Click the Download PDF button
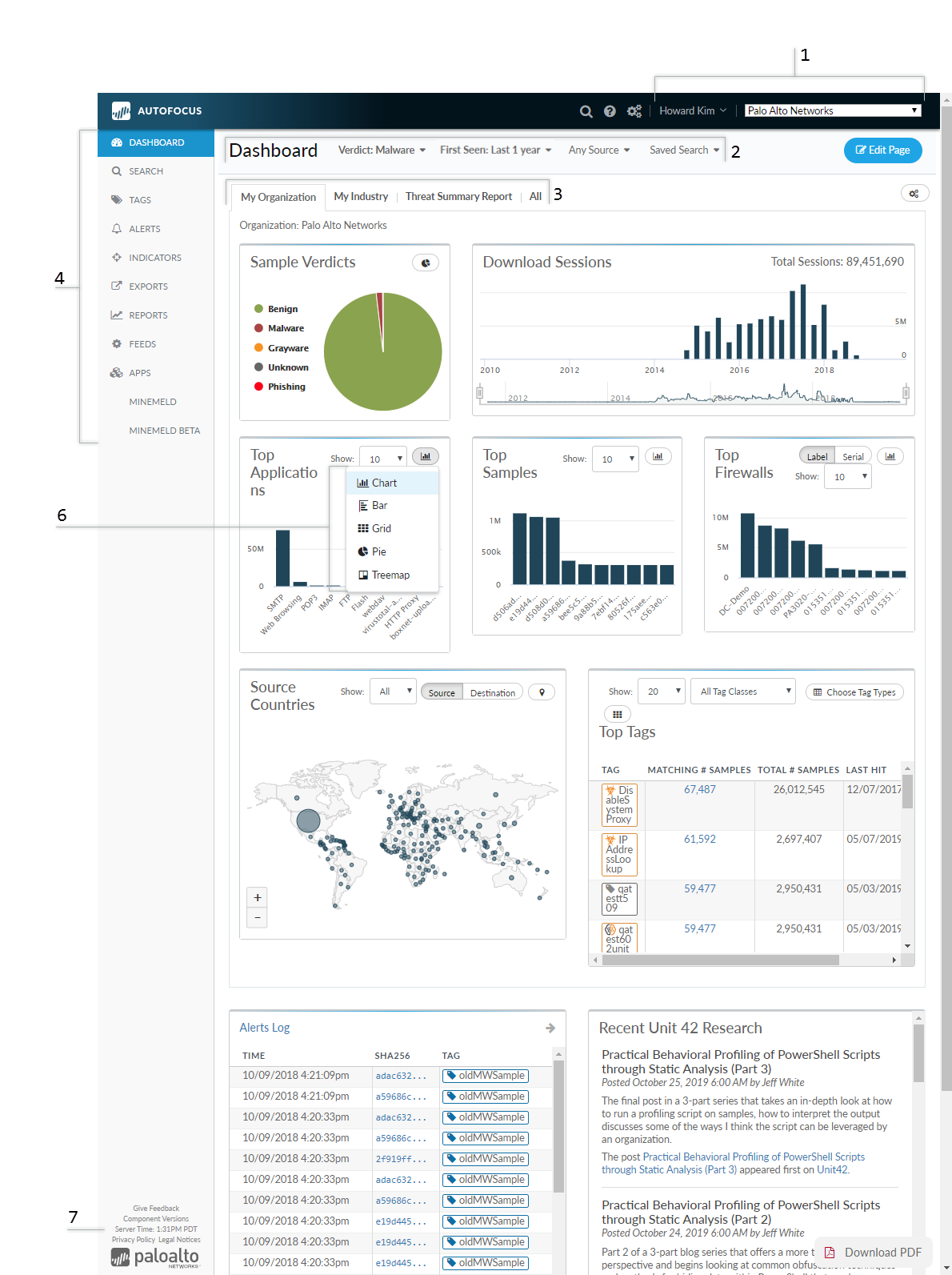 (874, 1253)
